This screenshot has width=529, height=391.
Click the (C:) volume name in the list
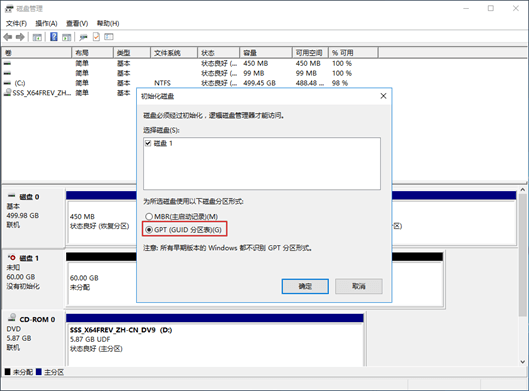click(x=20, y=83)
